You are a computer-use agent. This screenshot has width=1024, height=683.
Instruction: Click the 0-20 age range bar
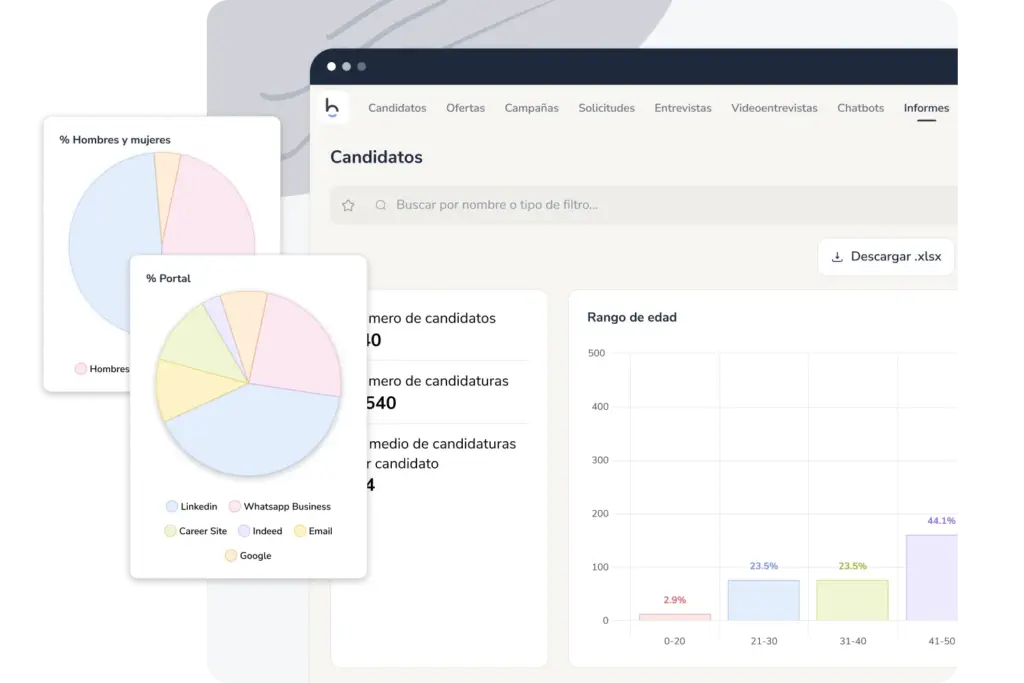(x=675, y=617)
